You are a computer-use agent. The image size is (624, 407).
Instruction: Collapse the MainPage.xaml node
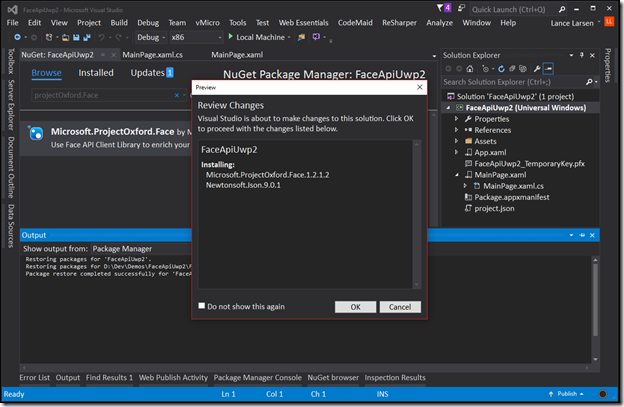[456, 175]
